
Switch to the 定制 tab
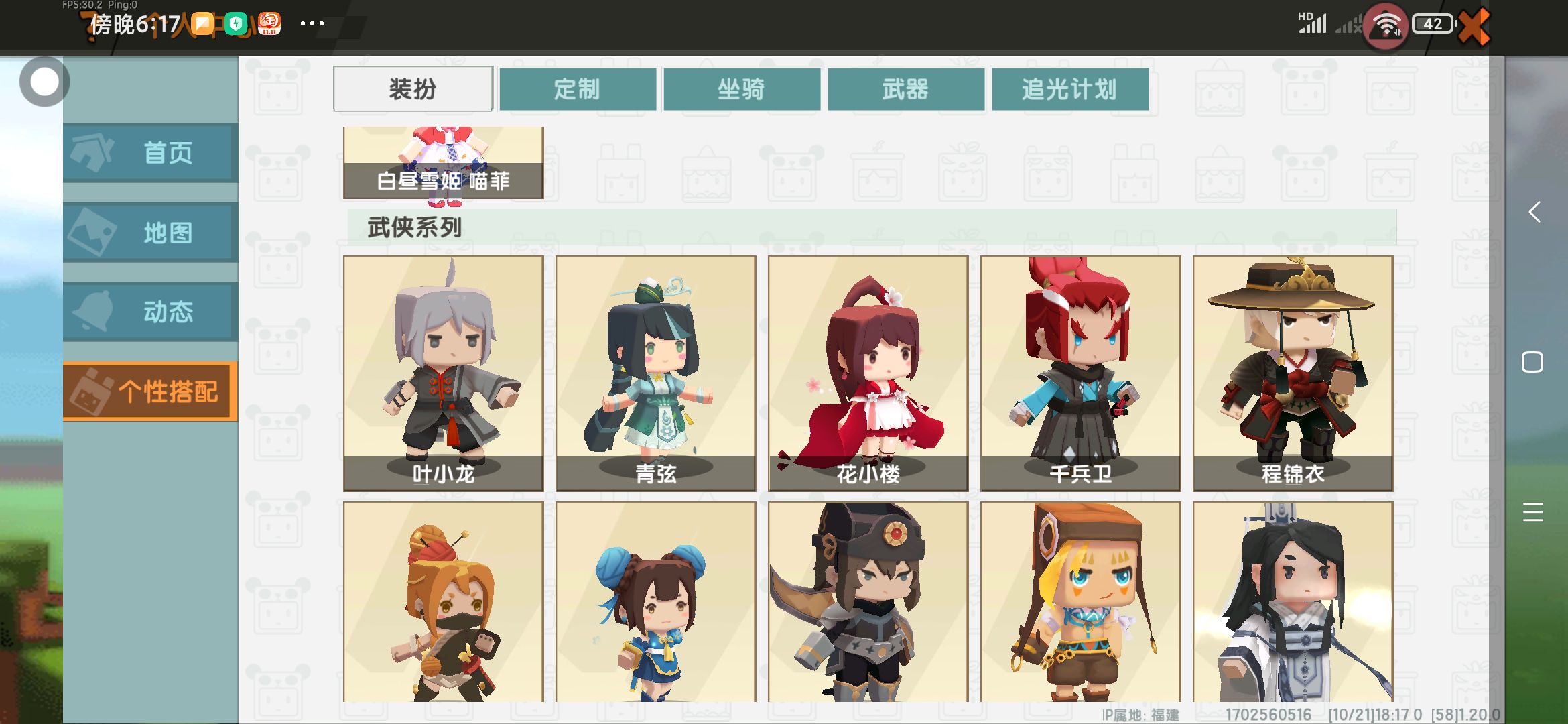point(577,88)
